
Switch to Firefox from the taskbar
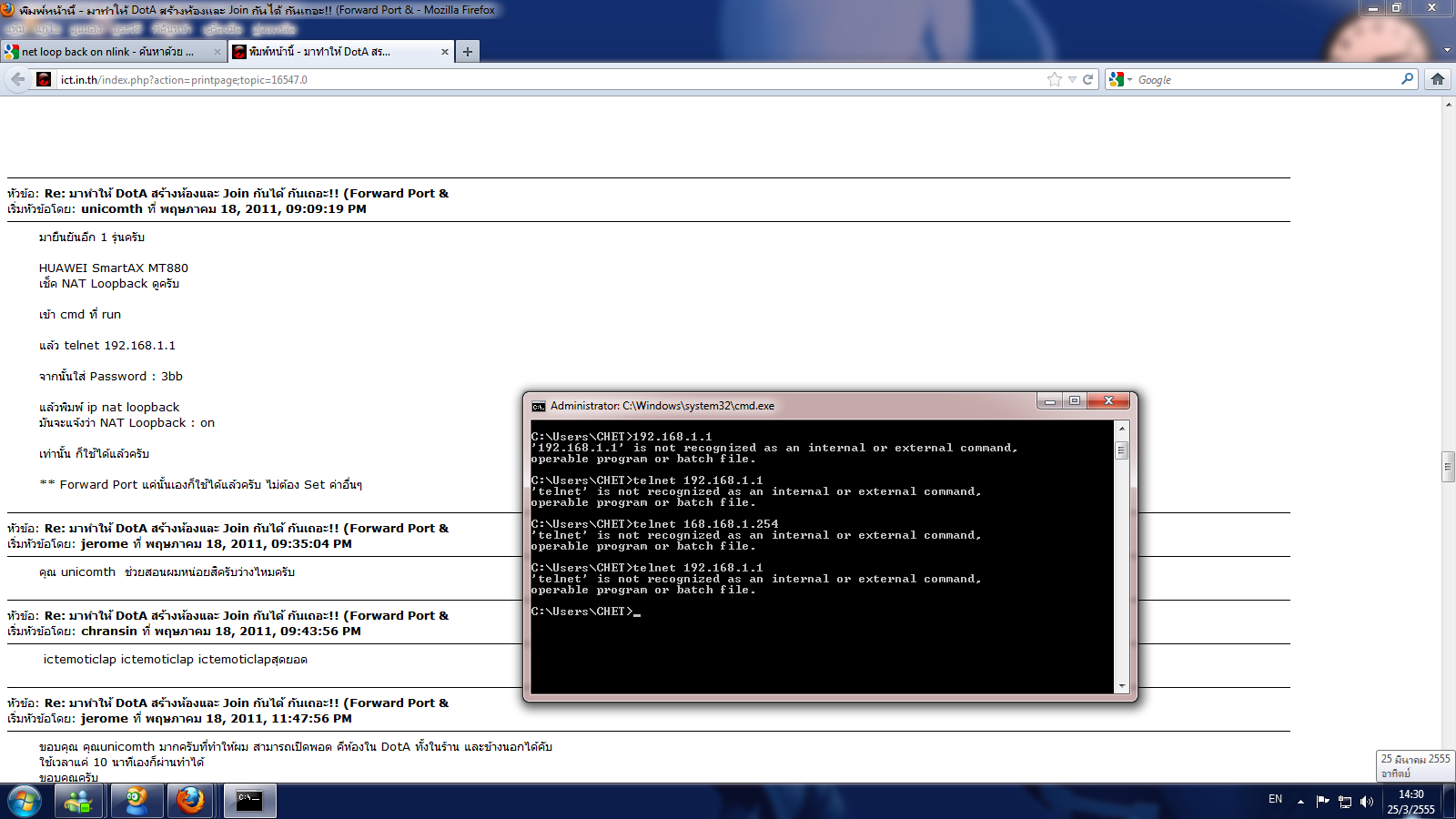point(191,802)
